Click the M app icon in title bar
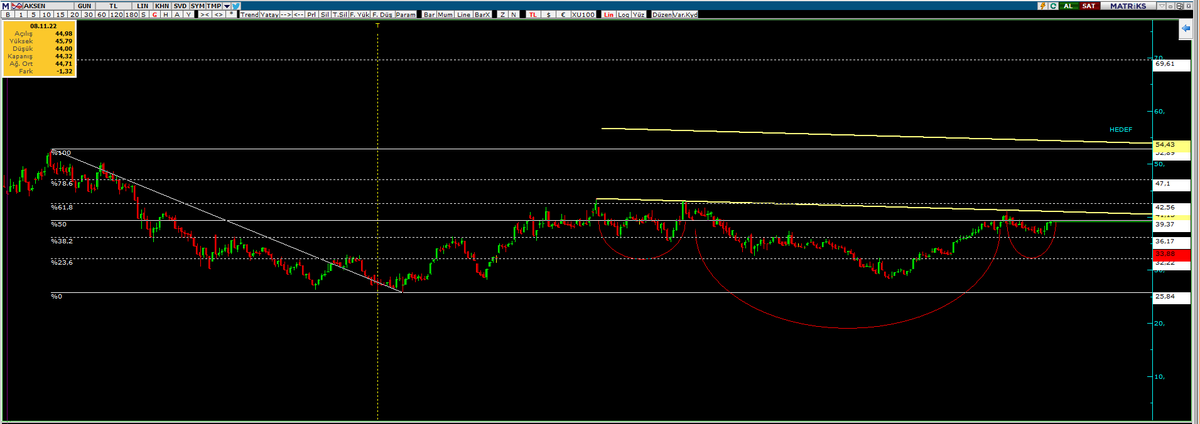1200x424 pixels. click(x=5, y=6)
